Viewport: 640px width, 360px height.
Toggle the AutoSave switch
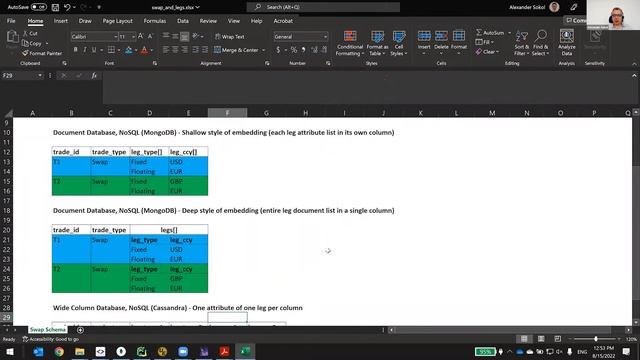[x=38, y=7]
